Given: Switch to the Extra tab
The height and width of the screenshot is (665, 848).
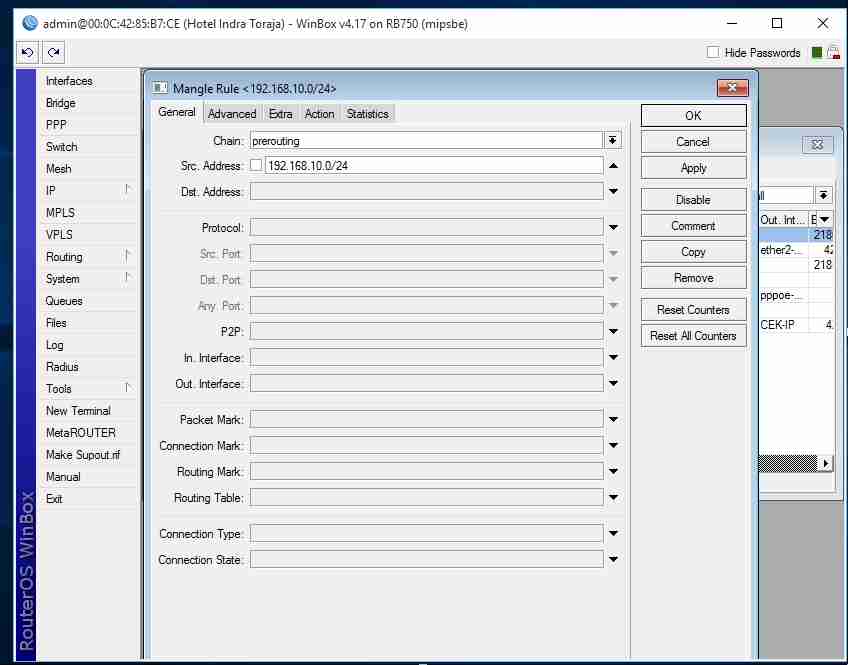Looking at the screenshot, I should [280, 114].
